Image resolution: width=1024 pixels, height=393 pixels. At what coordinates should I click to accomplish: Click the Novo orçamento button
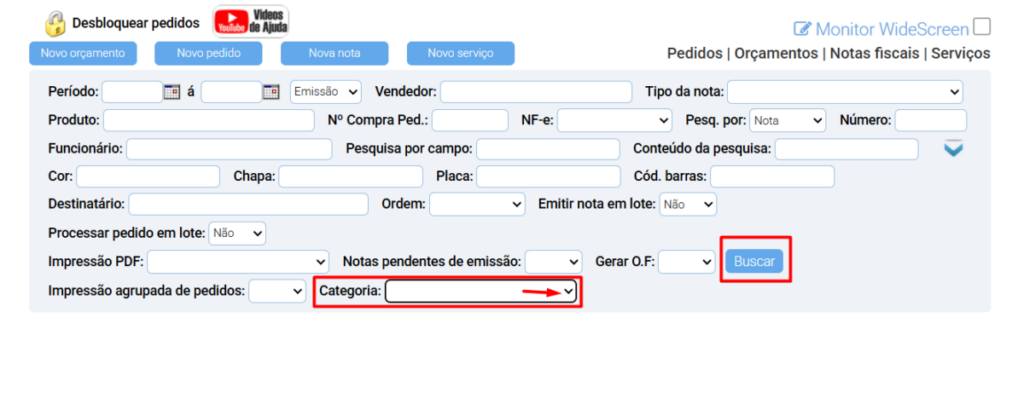(83, 54)
